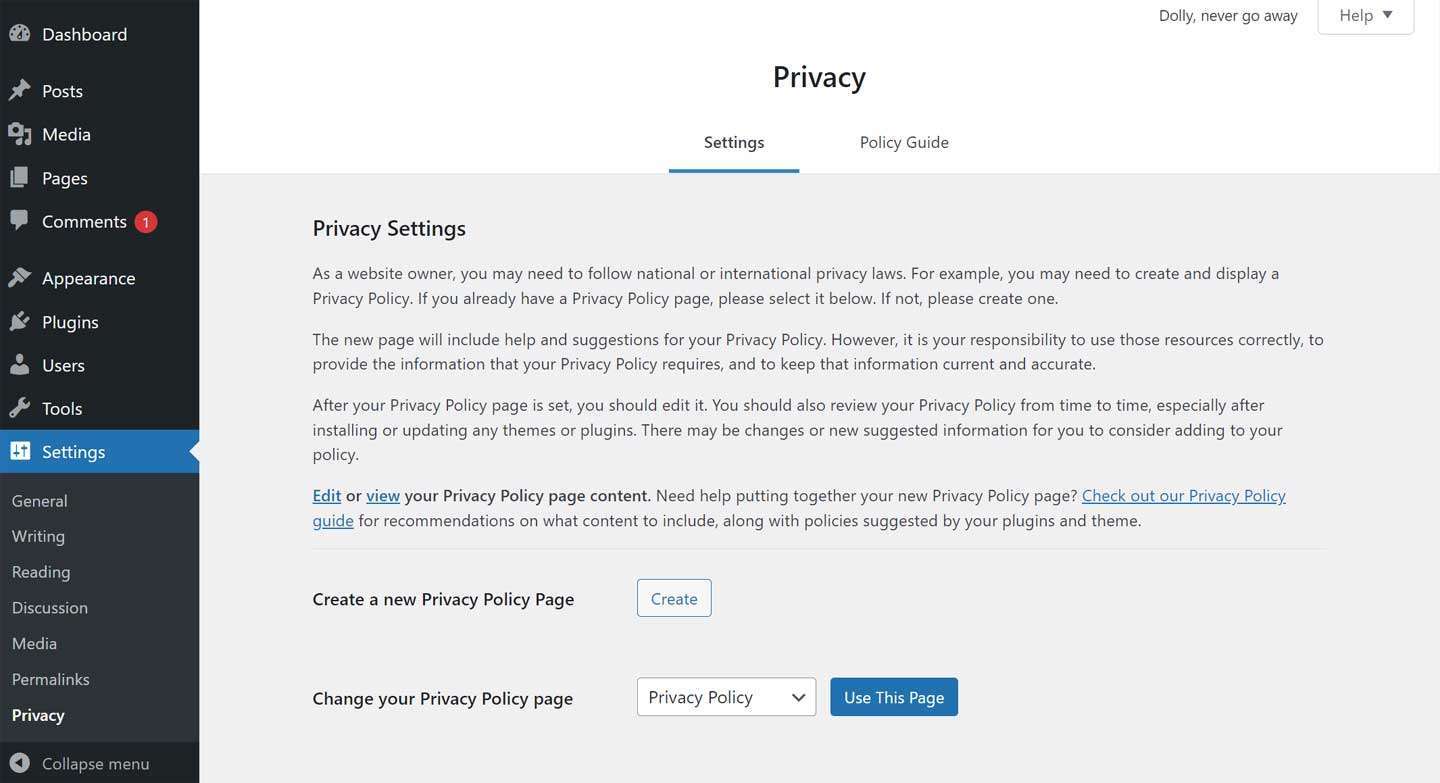Click the Use This Page button
The height and width of the screenshot is (783, 1440).
click(894, 697)
